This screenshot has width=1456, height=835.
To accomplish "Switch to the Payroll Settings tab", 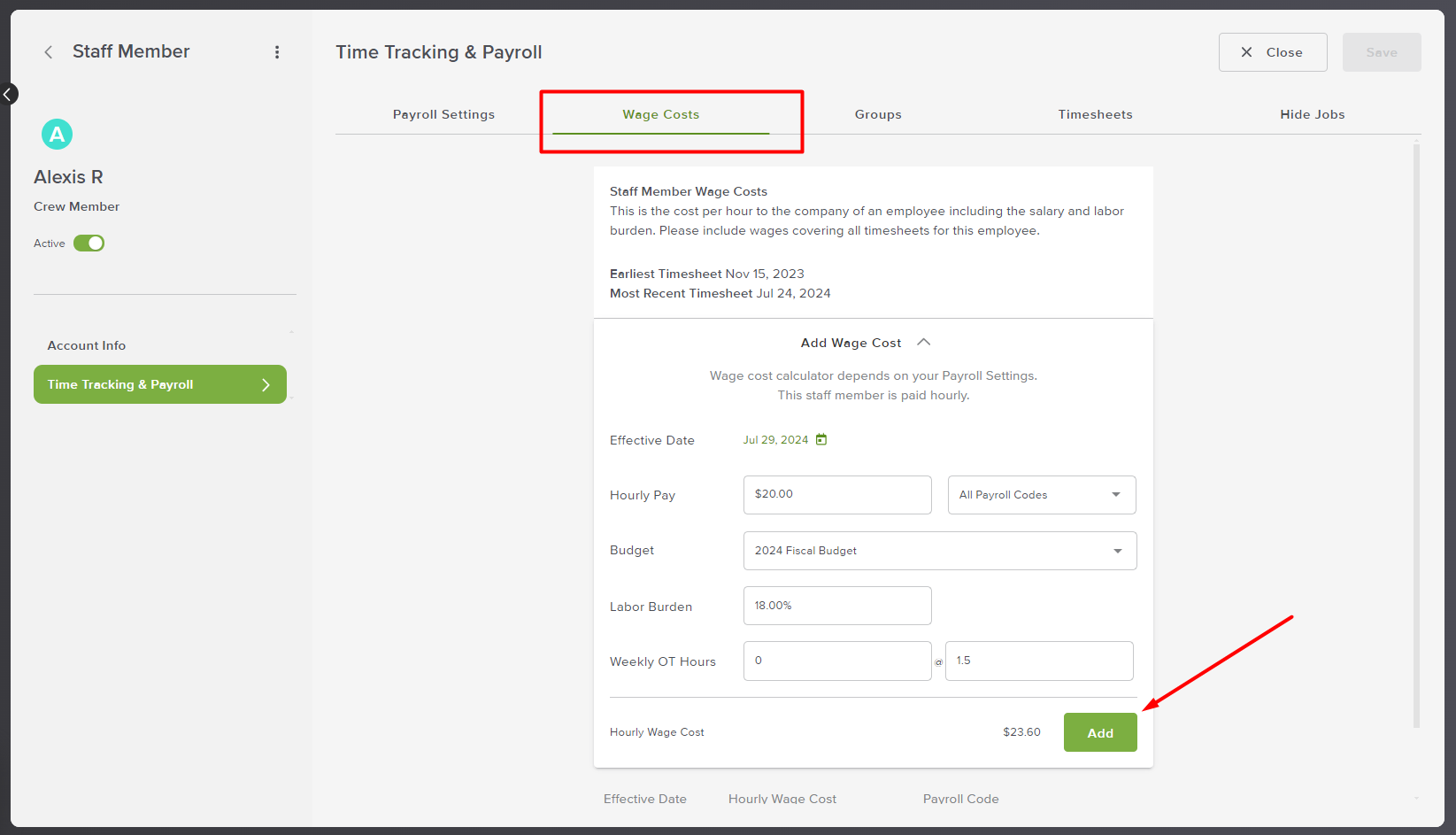I will 443,114.
